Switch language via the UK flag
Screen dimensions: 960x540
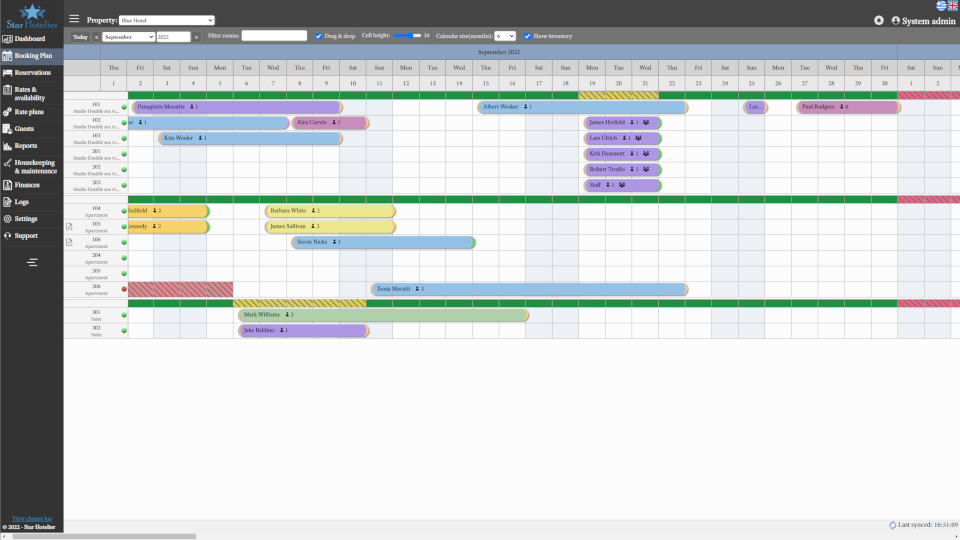tap(953, 6)
